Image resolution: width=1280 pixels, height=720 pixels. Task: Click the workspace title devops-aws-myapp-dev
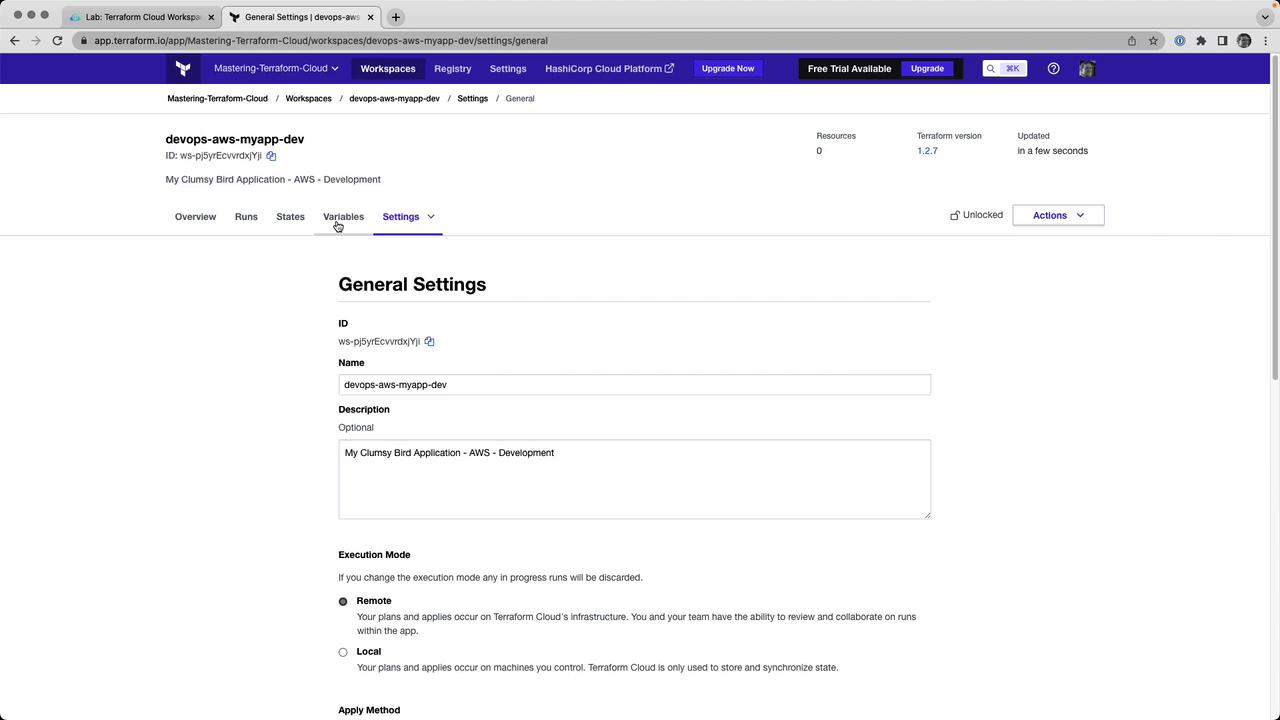(x=235, y=140)
